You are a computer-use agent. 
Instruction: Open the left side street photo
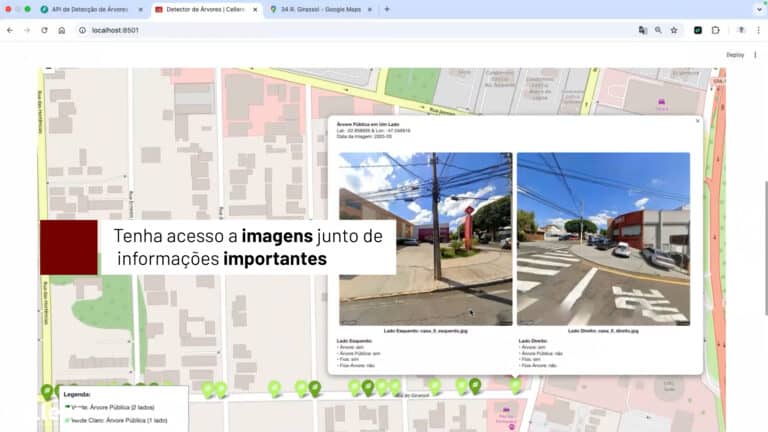(x=426, y=238)
